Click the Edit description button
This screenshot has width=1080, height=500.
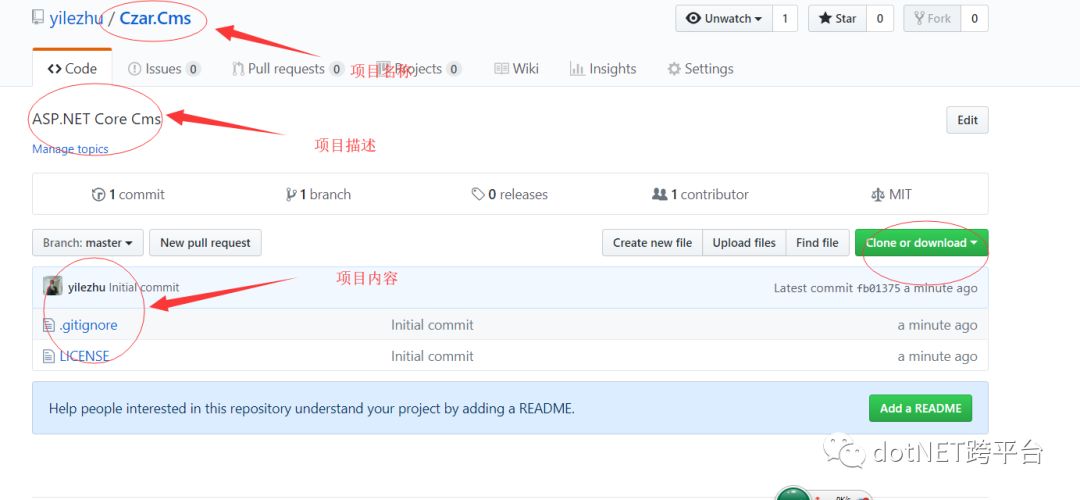967,120
